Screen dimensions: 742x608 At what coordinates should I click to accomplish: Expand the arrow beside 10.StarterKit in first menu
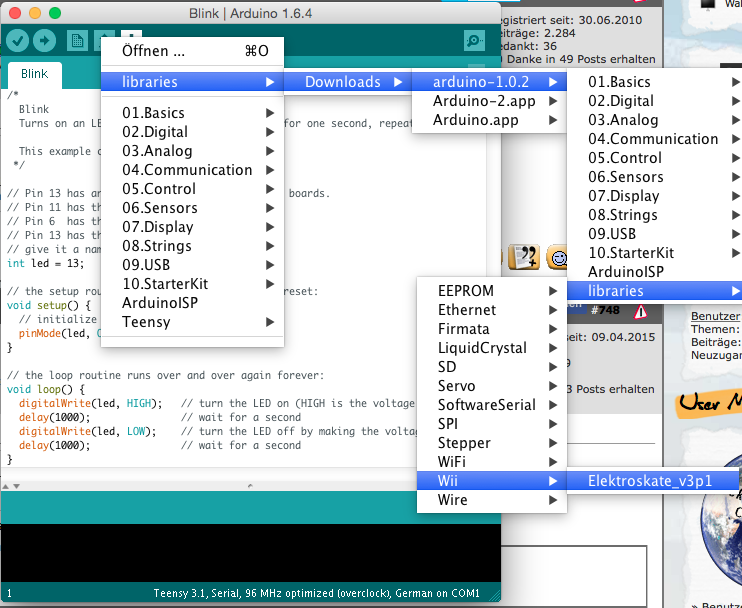click(270, 284)
